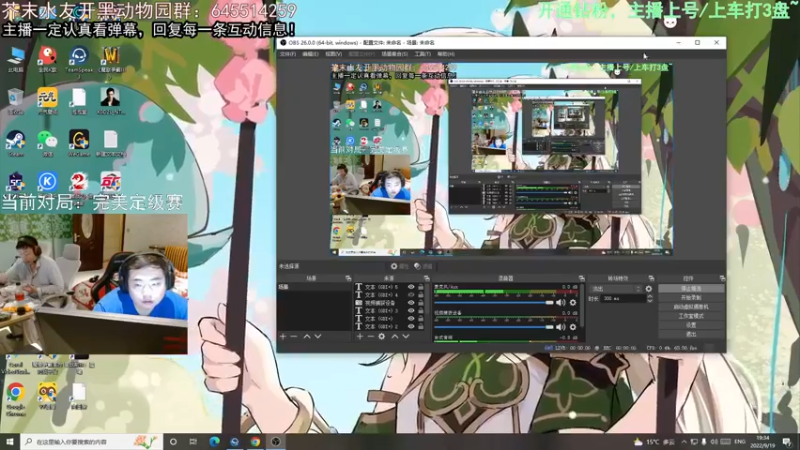
Task: Open OBS from the taskbar icon
Action: [x=276, y=442]
